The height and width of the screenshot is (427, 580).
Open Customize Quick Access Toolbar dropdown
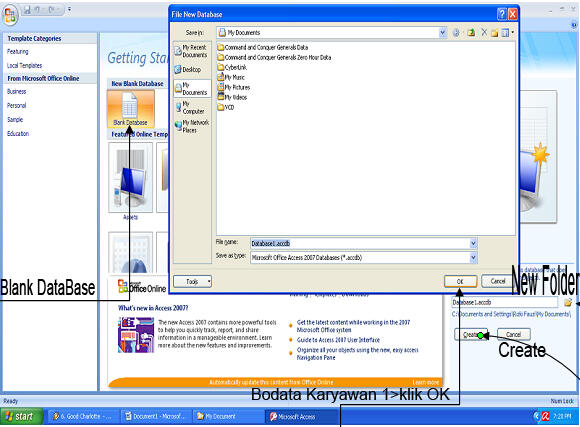tap(69, 10)
